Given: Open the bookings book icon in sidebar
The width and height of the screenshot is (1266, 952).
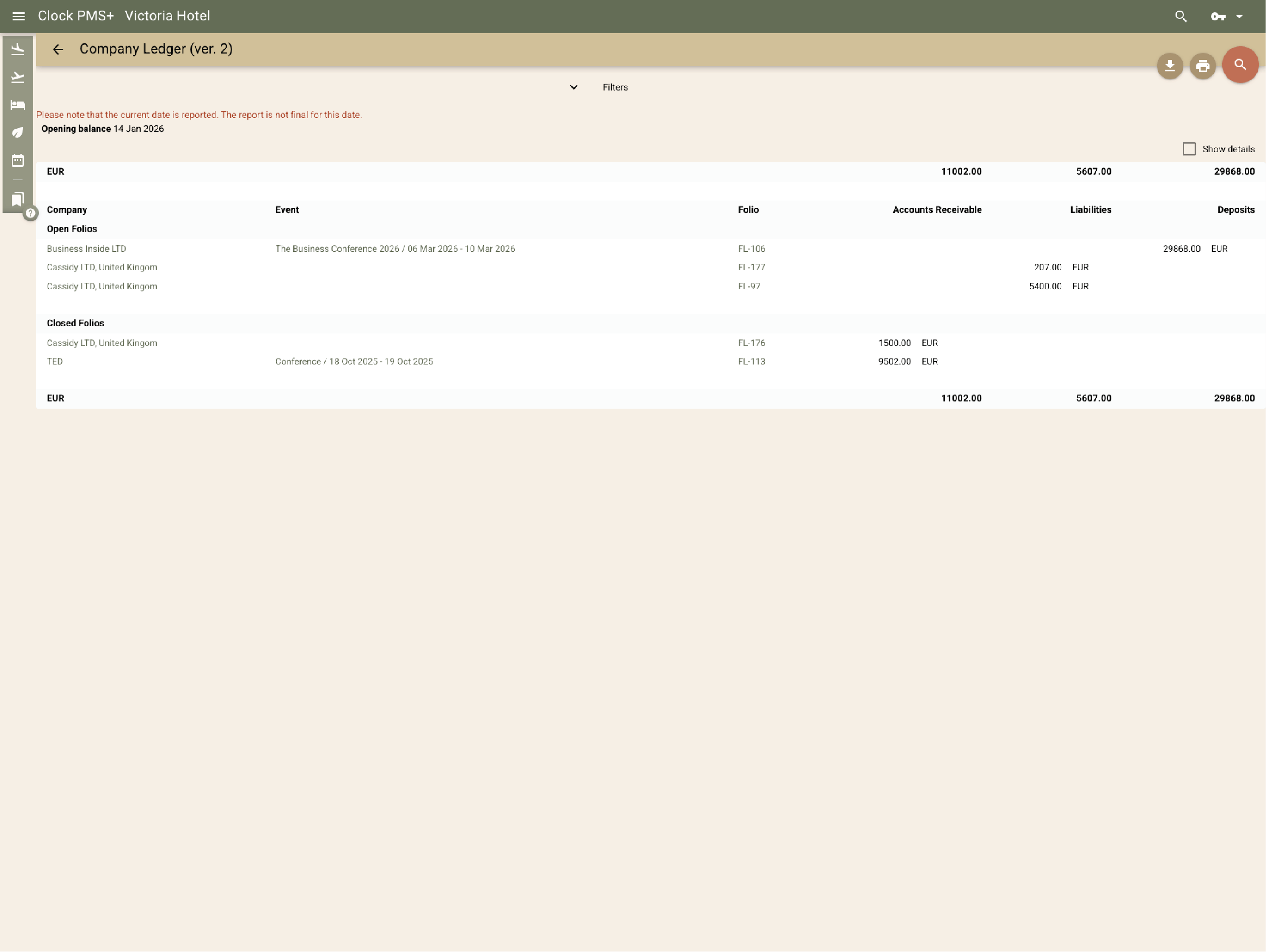Looking at the screenshot, I should coord(17,199).
